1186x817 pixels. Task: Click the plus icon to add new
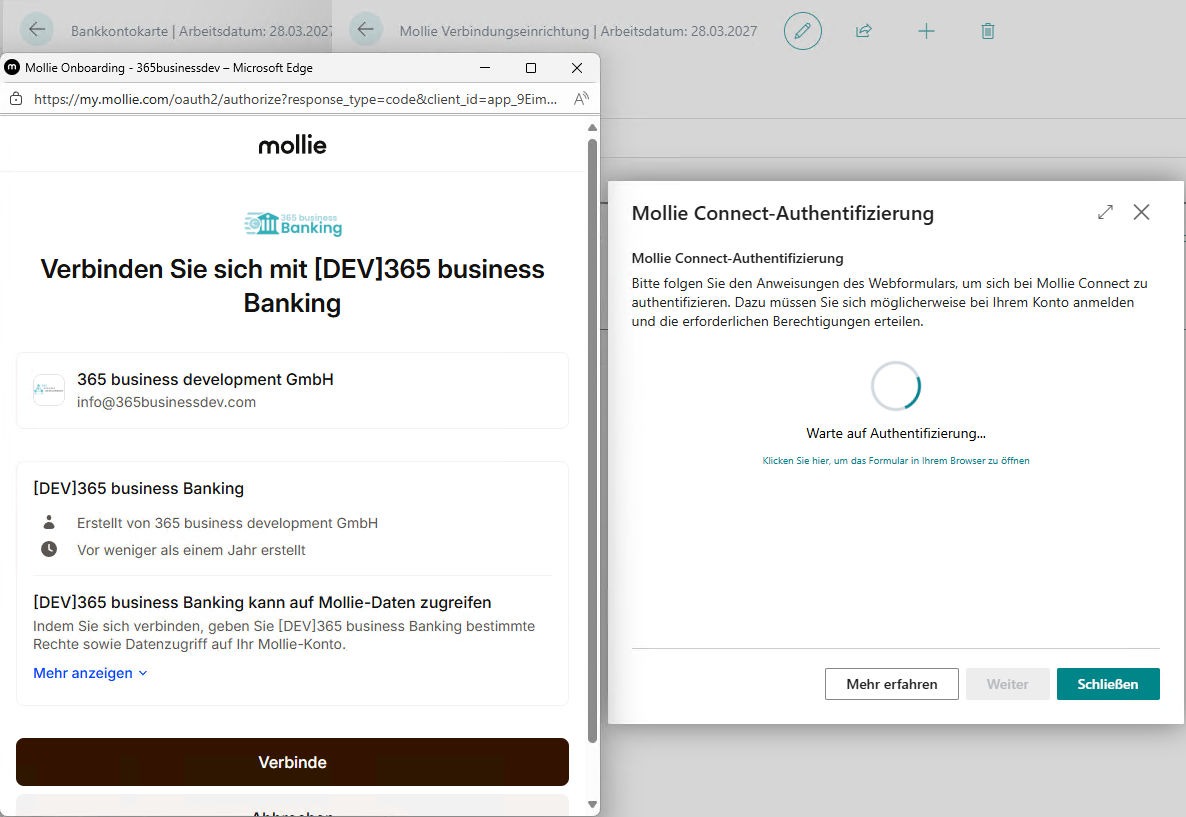coord(926,31)
